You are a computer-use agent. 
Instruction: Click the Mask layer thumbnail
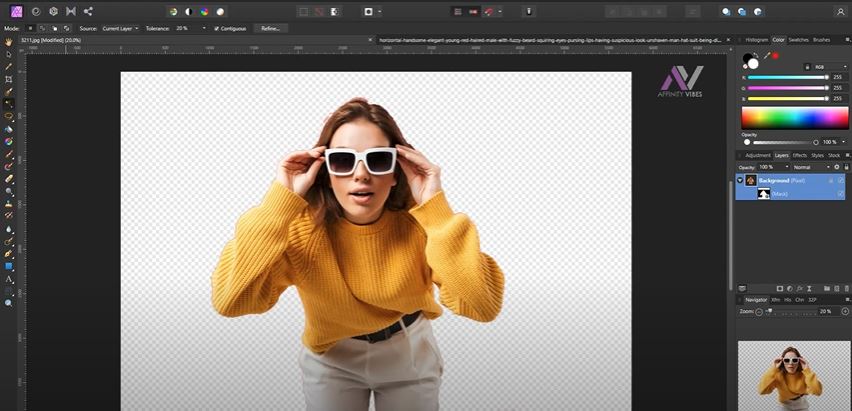[764, 194]
